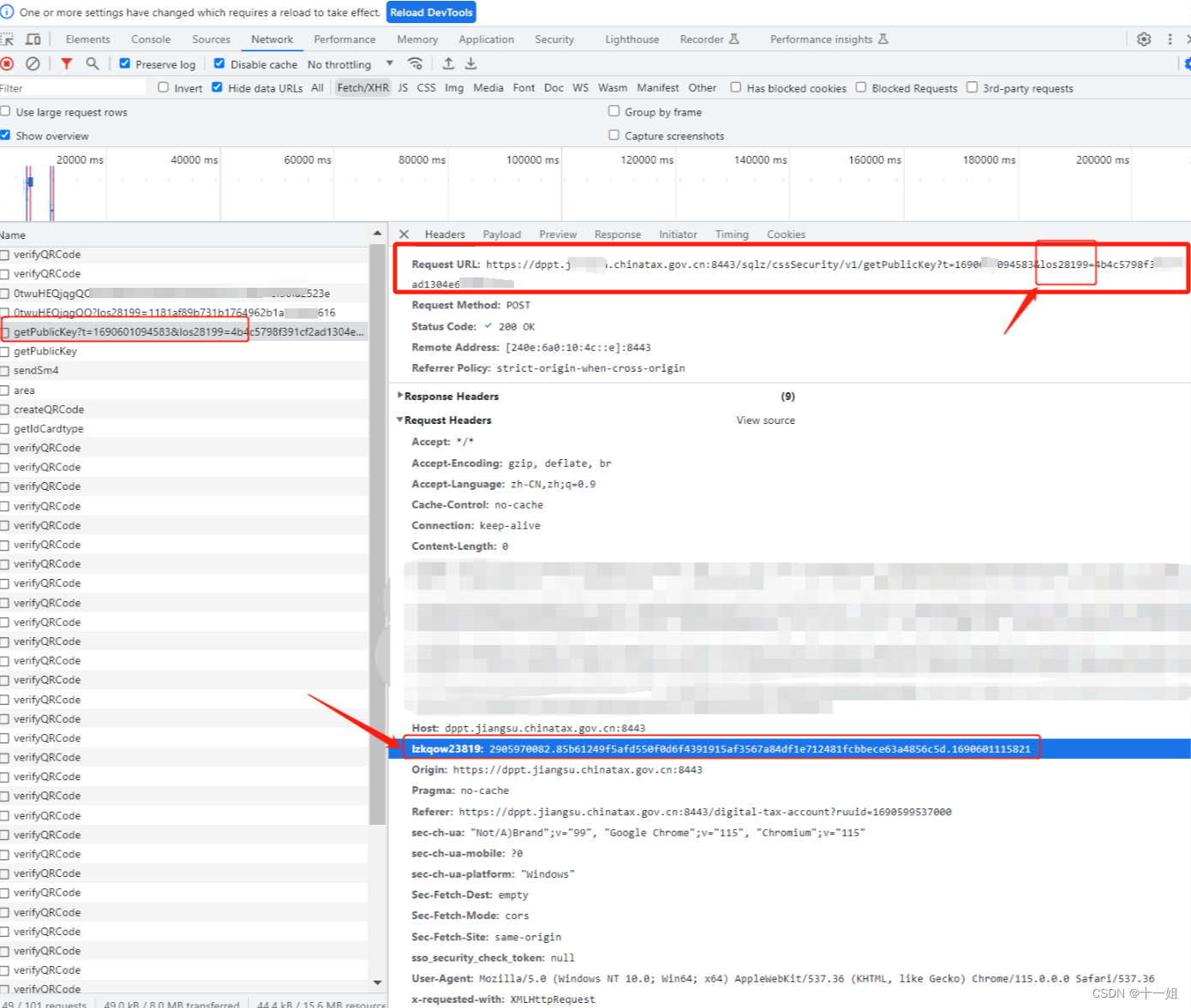
Task: Clear the network log with clear icon
Action: coord(33,63)
